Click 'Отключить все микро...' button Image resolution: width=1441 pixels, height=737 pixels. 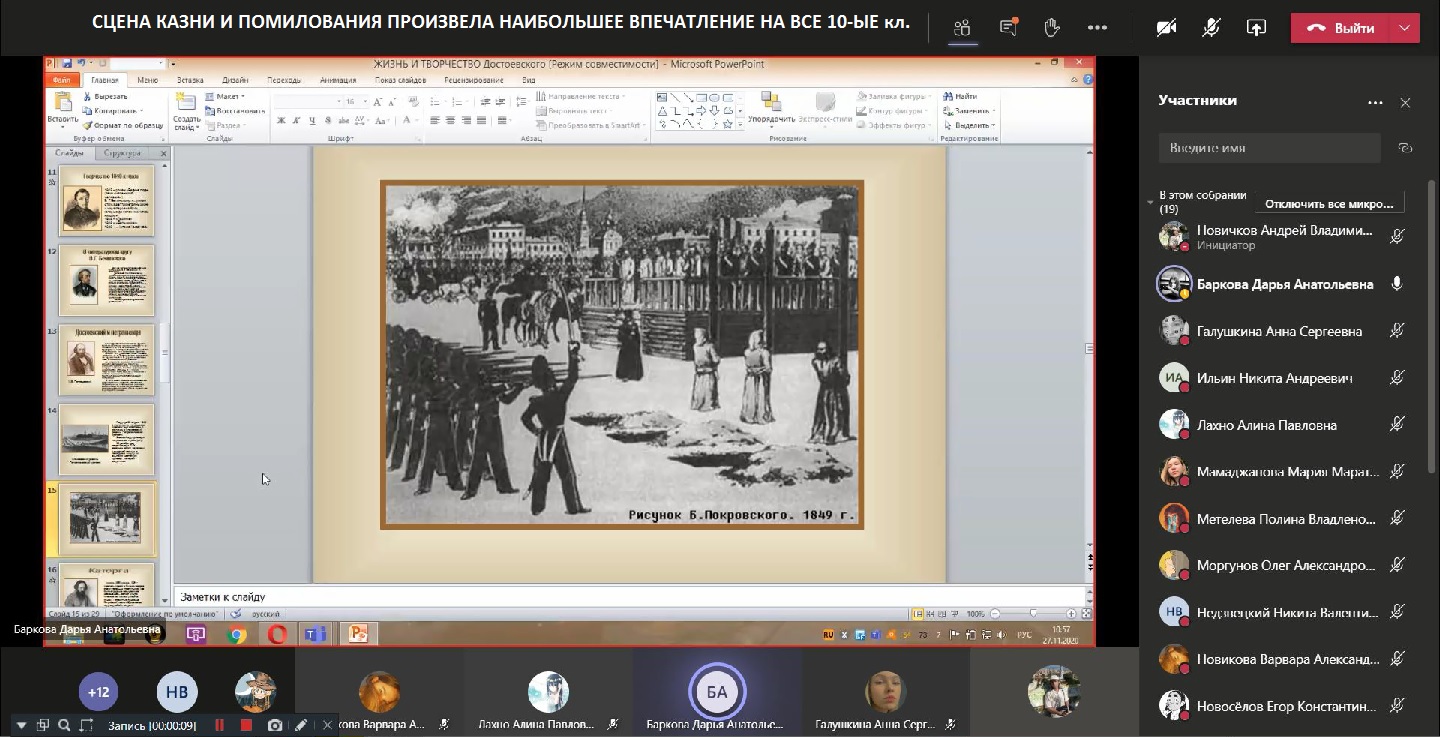1329,204
